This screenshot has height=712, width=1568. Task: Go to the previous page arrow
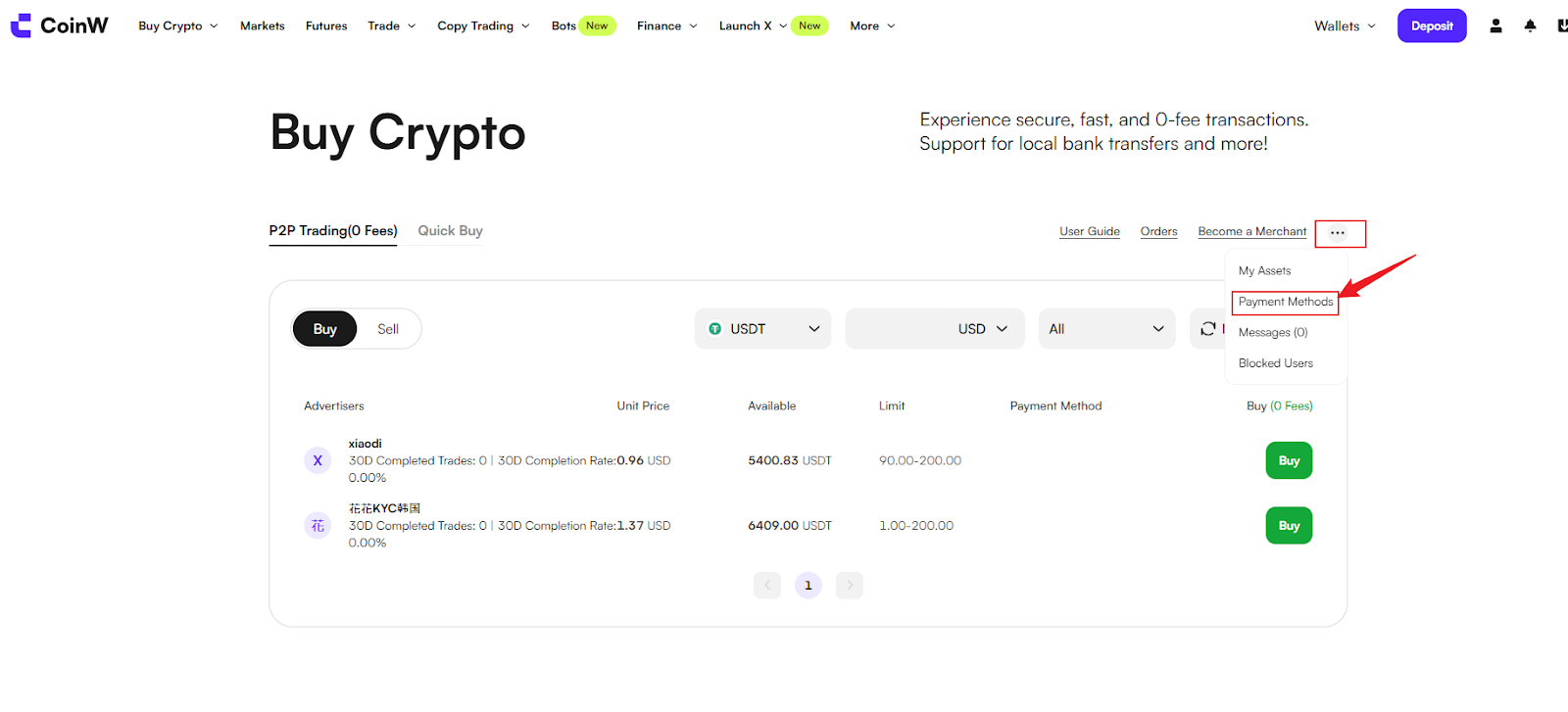tap(767, 586)
